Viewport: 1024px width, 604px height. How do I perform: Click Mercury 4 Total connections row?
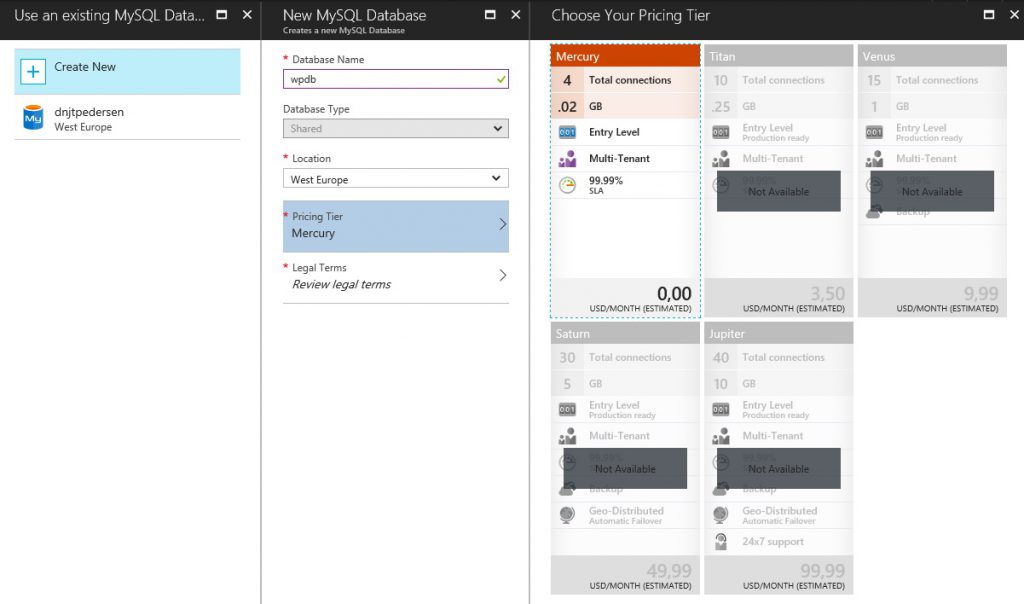click(625, 80)
